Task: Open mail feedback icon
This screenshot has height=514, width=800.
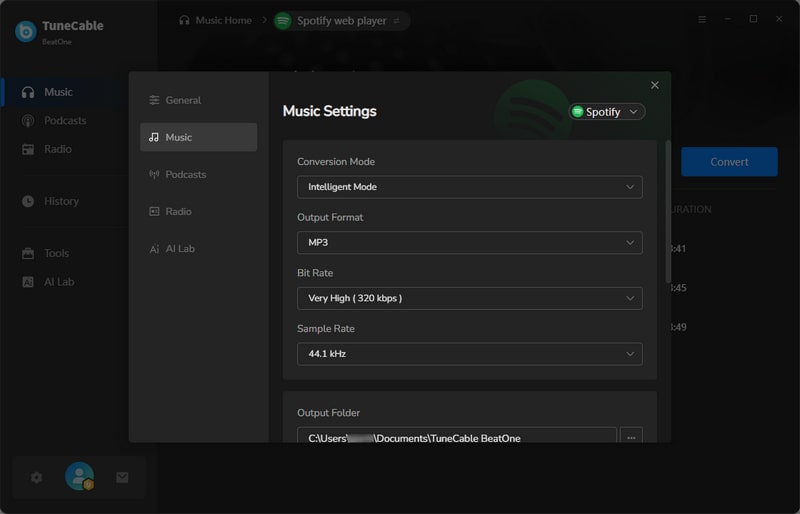Action: tap(122, 477)
